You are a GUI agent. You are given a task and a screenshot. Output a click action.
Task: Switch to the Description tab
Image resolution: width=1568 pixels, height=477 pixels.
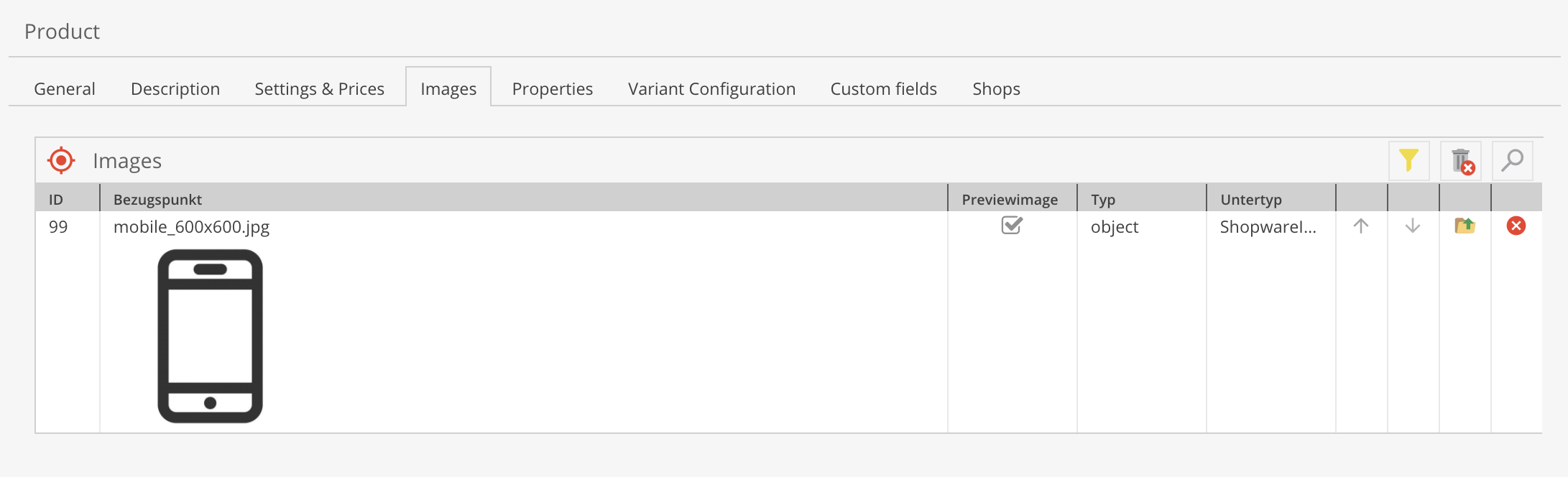click(175, 89)
